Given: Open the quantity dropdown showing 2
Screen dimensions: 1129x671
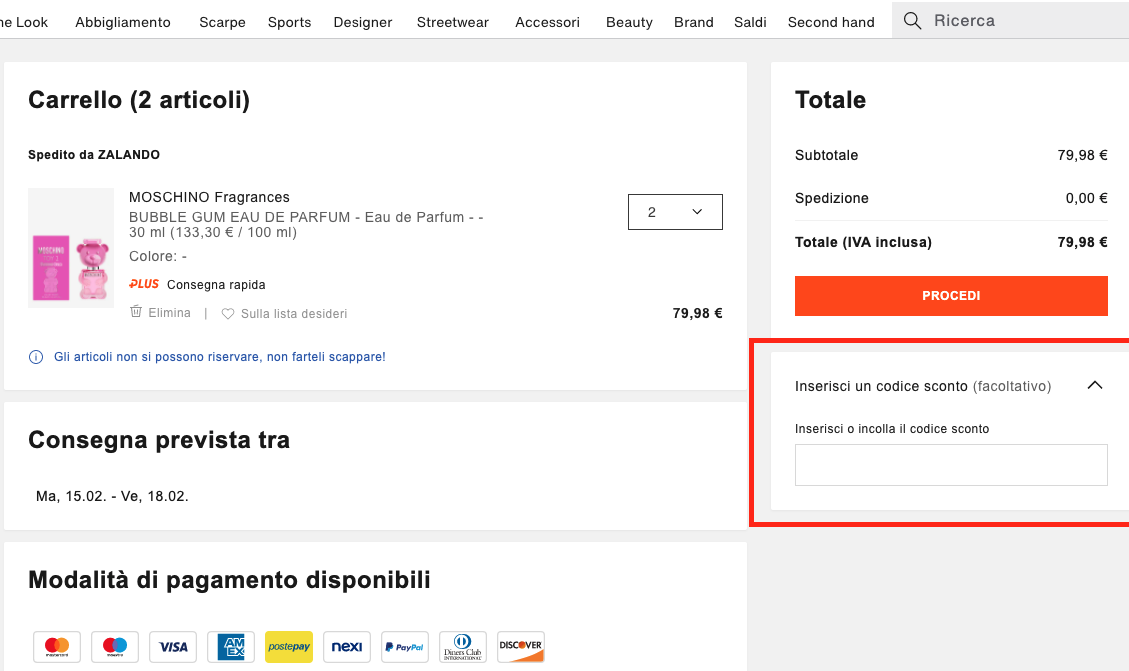Looking at the screenshot, I should pos(675,212).
